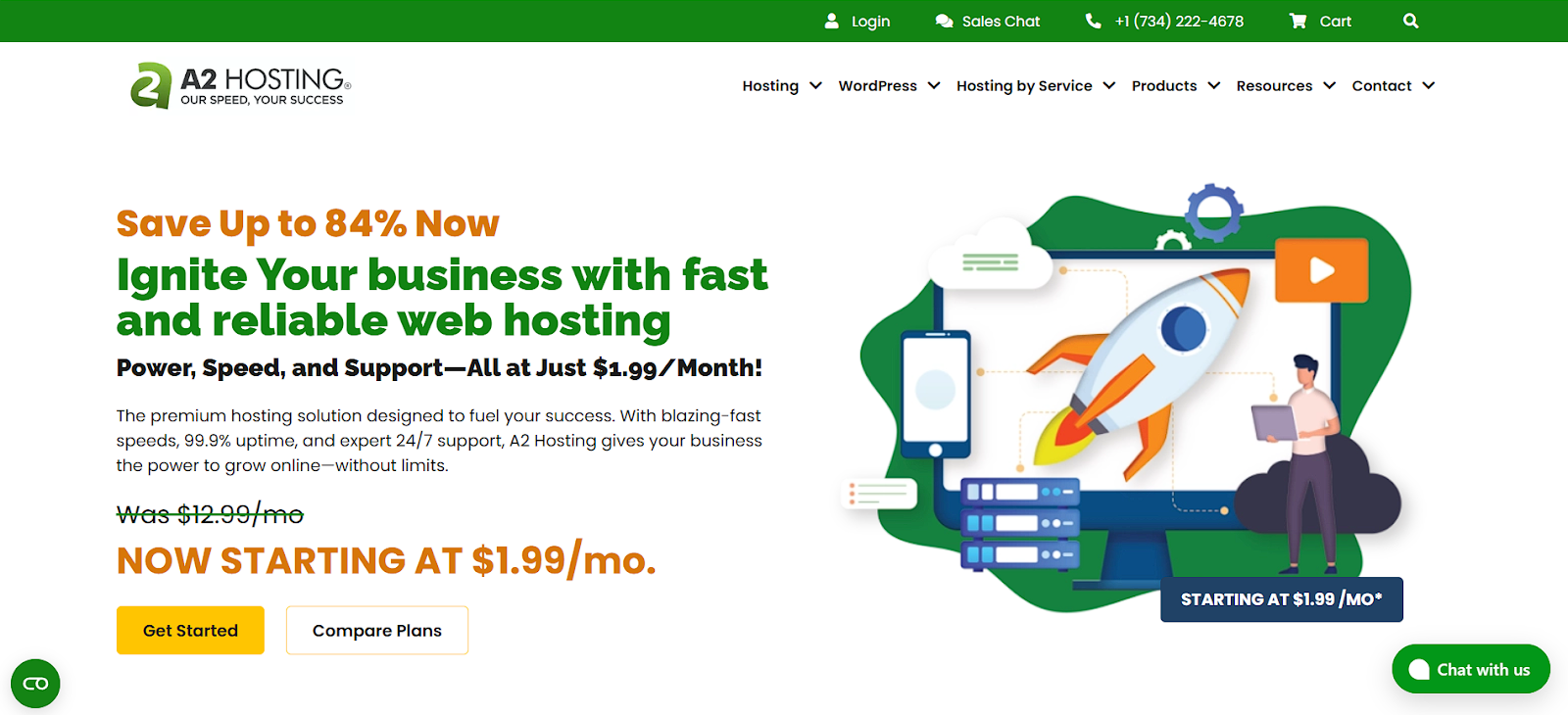
Task: Open the Products menu chevron
Action: [1214, 85]
